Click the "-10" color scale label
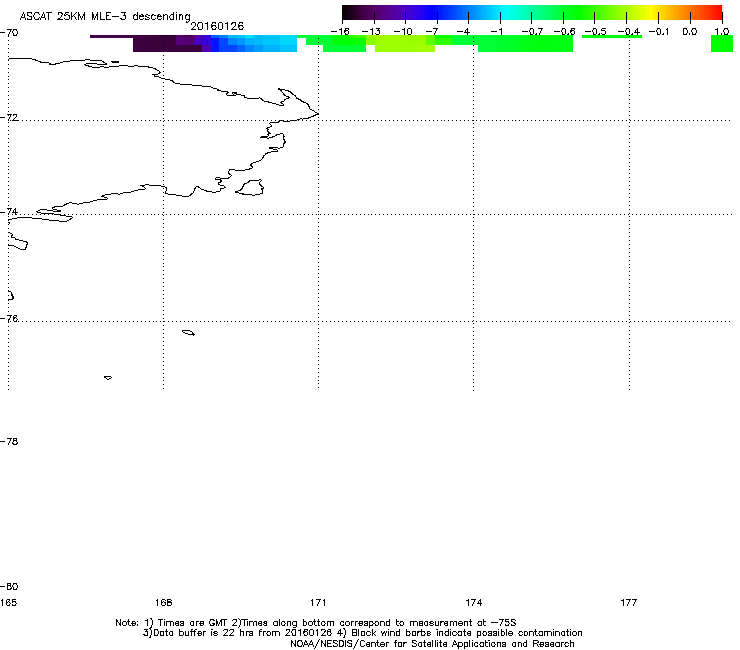Image resolution: width=740 pixels, height=650 pixels. click(x=403, y=32)
